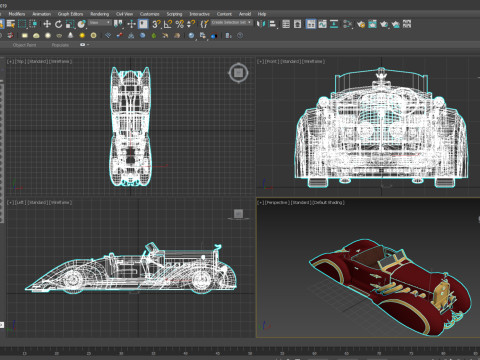Image resolution: width=480 pixels, height=360 pixels.
Task: Click the yellow sun icon in second toolbar
Action: 82,35
